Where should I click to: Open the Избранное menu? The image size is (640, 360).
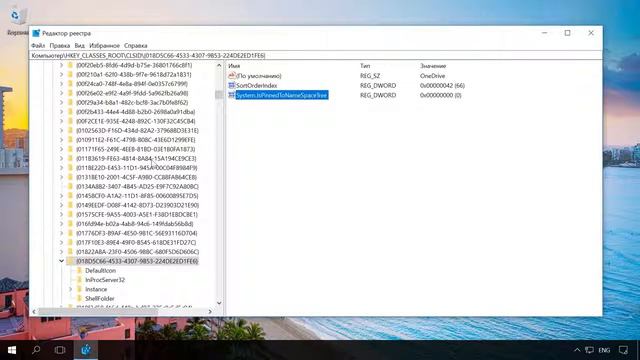coord(104,46)
